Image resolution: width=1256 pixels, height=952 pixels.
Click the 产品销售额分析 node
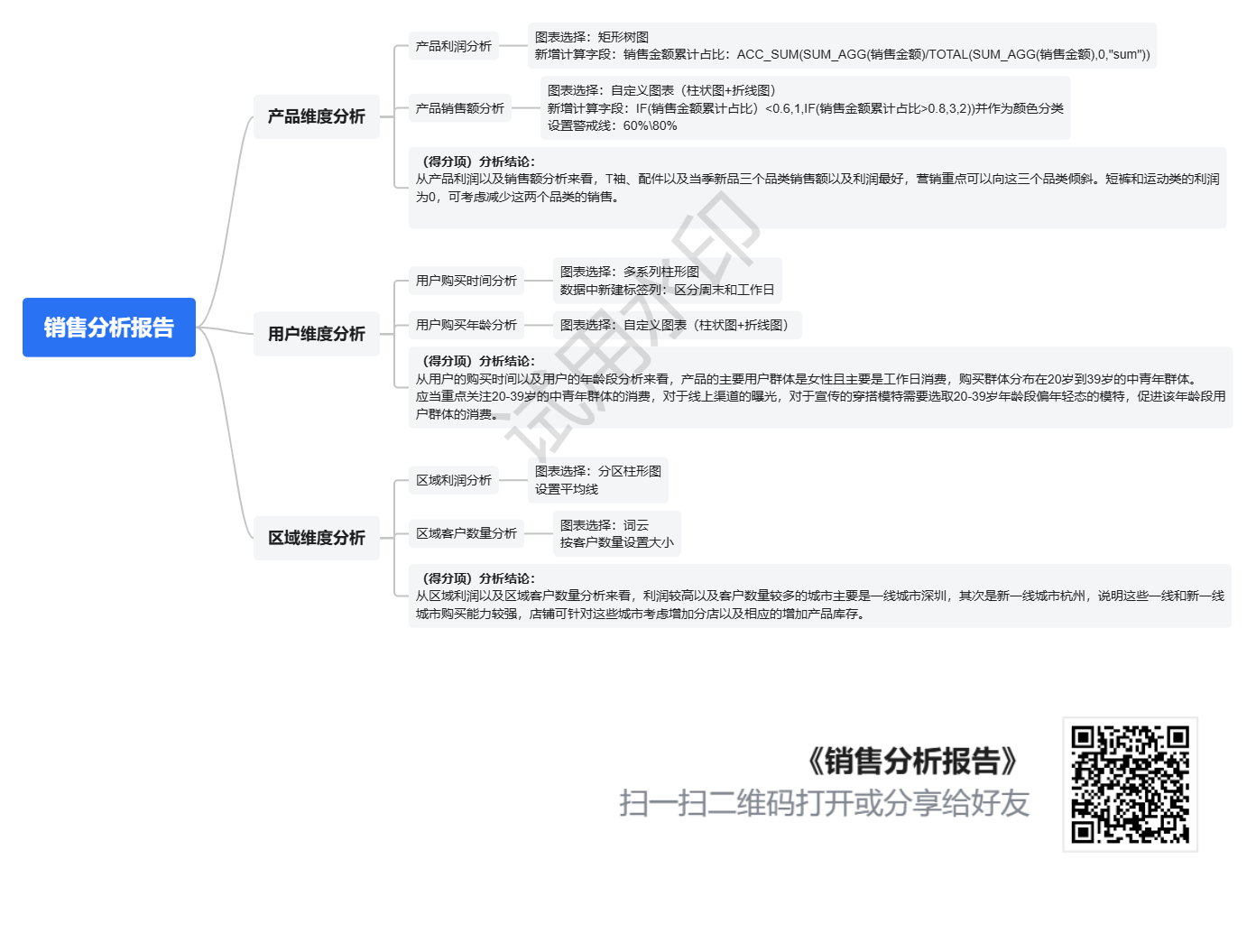459,108
